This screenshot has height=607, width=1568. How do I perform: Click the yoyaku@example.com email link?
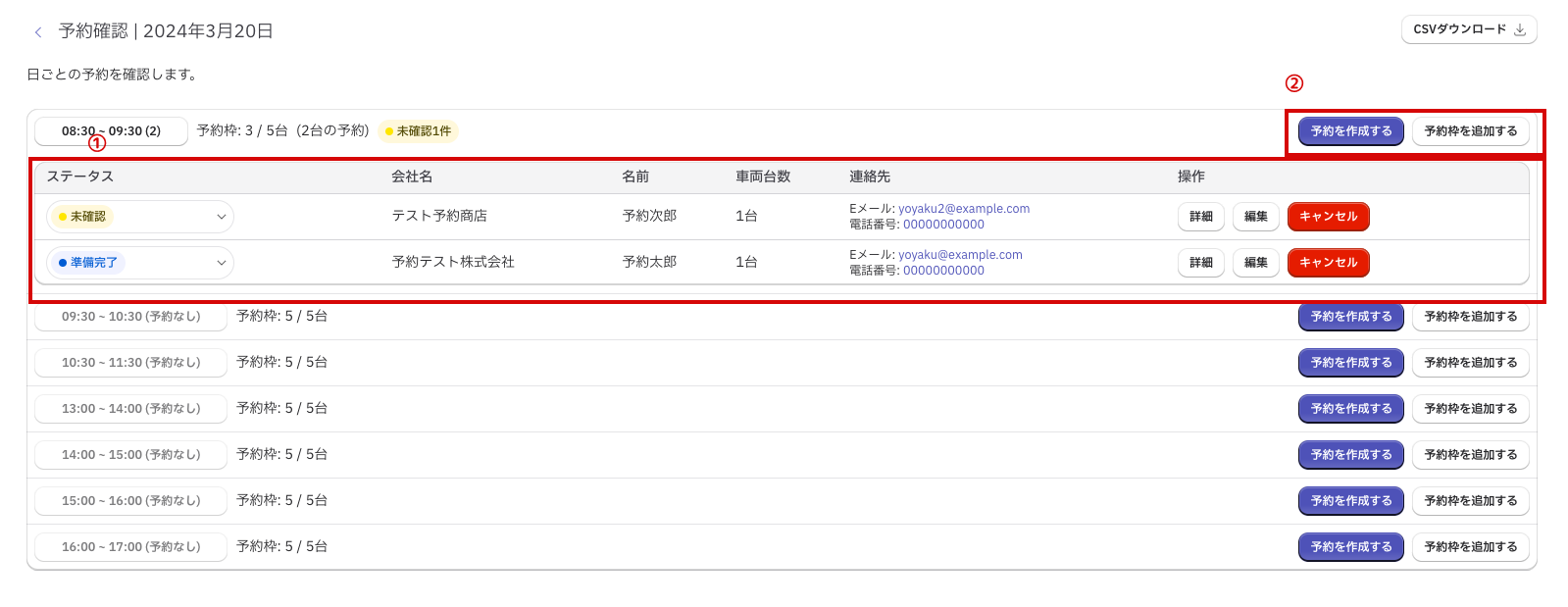[959, 255]
